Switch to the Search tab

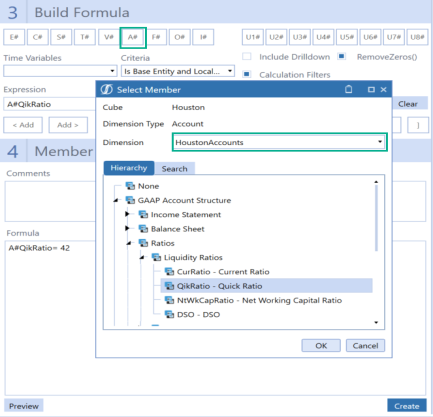(174, 169)
